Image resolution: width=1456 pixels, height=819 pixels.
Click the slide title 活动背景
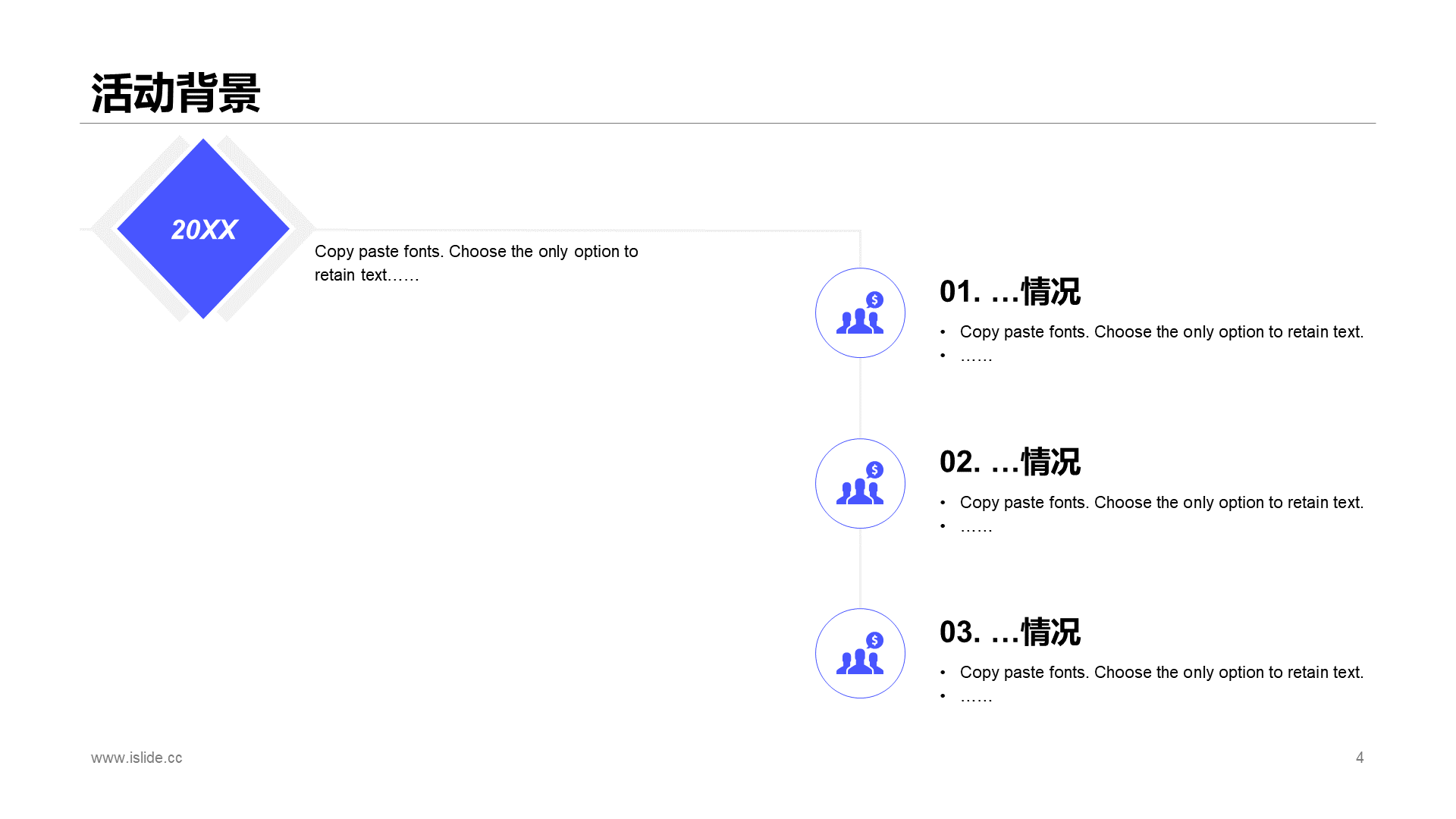coord(176,93)
